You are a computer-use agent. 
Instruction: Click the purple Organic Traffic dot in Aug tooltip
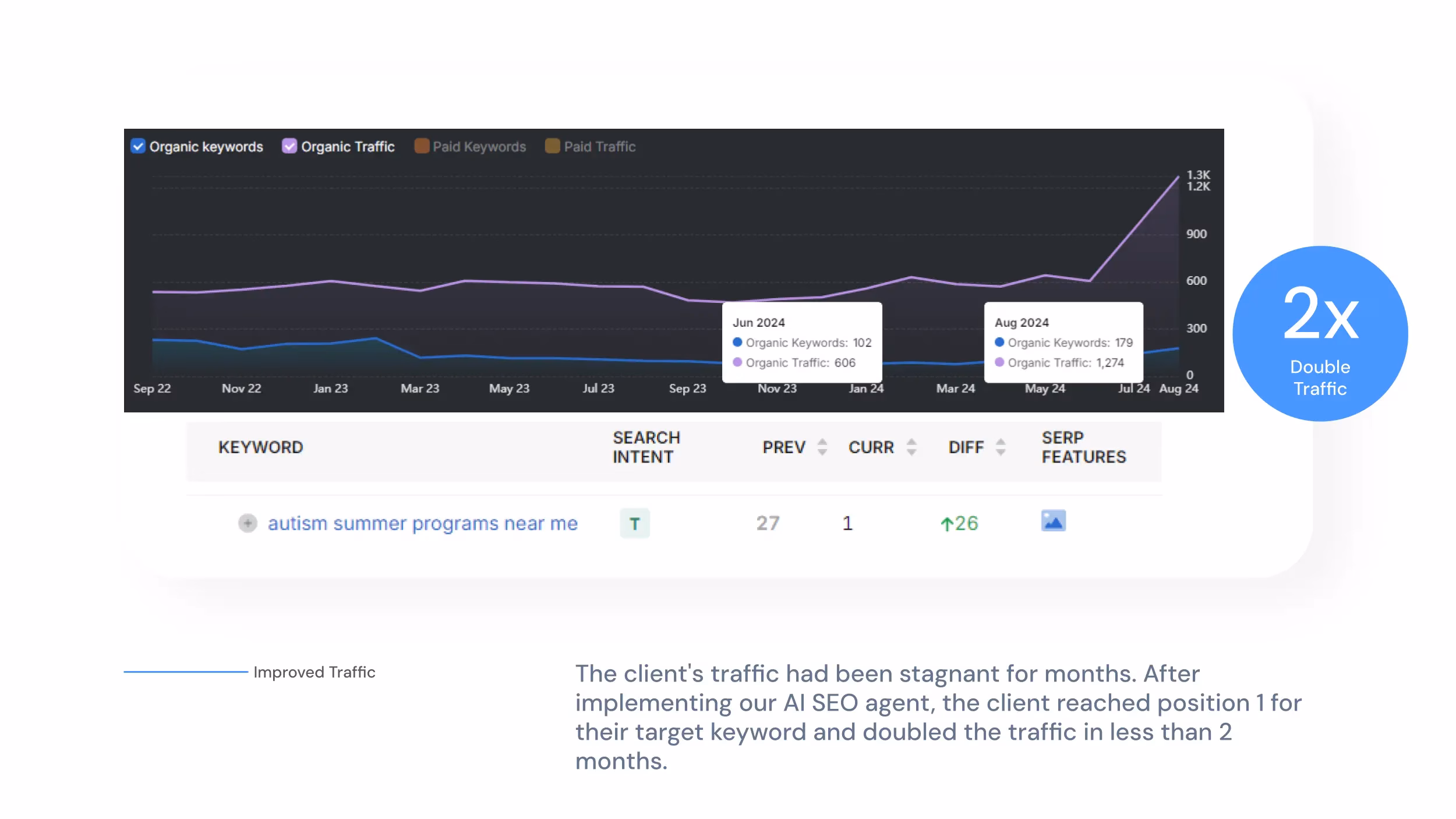click(999, 362)
